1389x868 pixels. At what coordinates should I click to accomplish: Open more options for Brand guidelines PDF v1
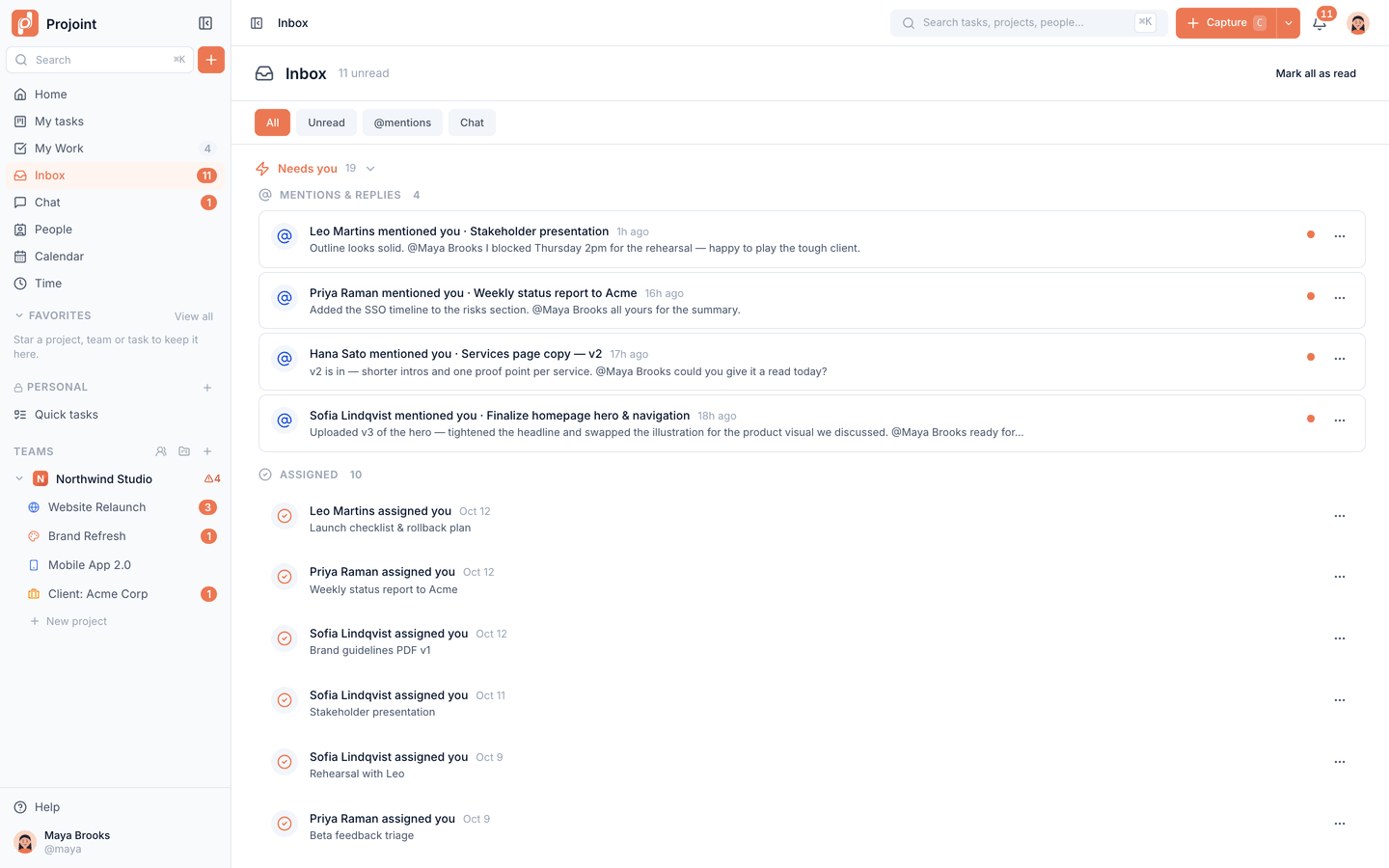tap(1340, 638)
